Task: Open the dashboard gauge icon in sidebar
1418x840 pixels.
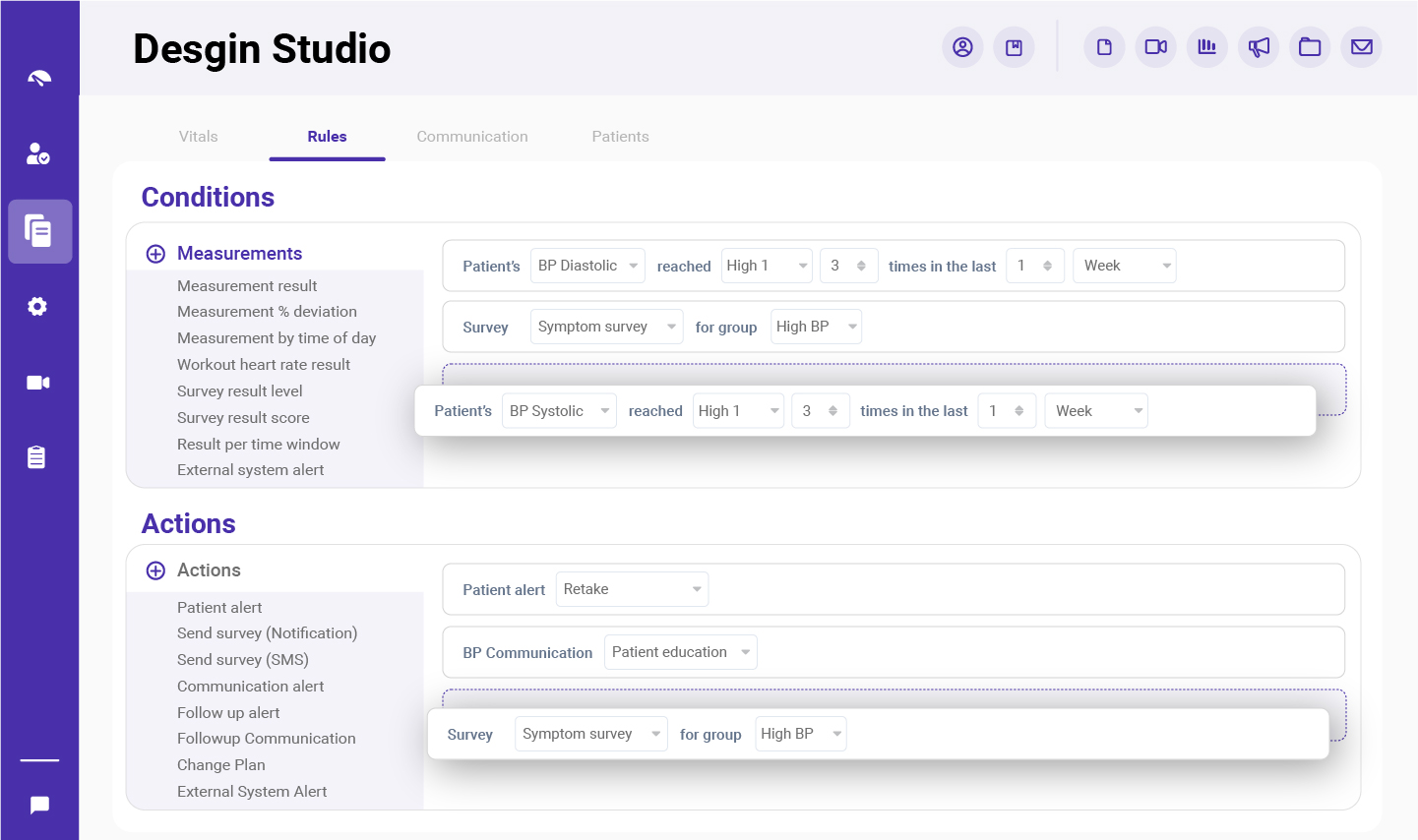Action: (39, 79)
